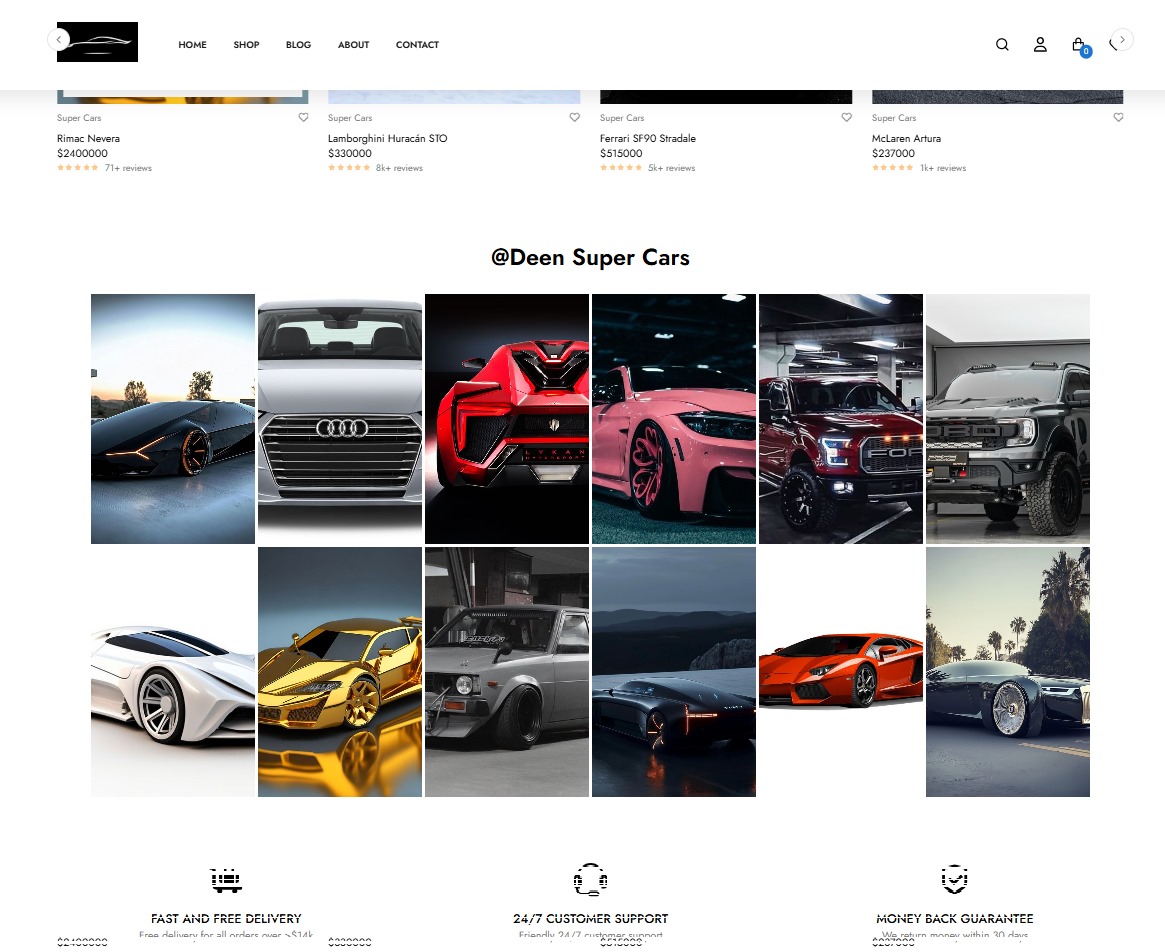Click the $2400000 price under Rimac Nevera
The image size is (1165, 952).
[x=82, y=153]
